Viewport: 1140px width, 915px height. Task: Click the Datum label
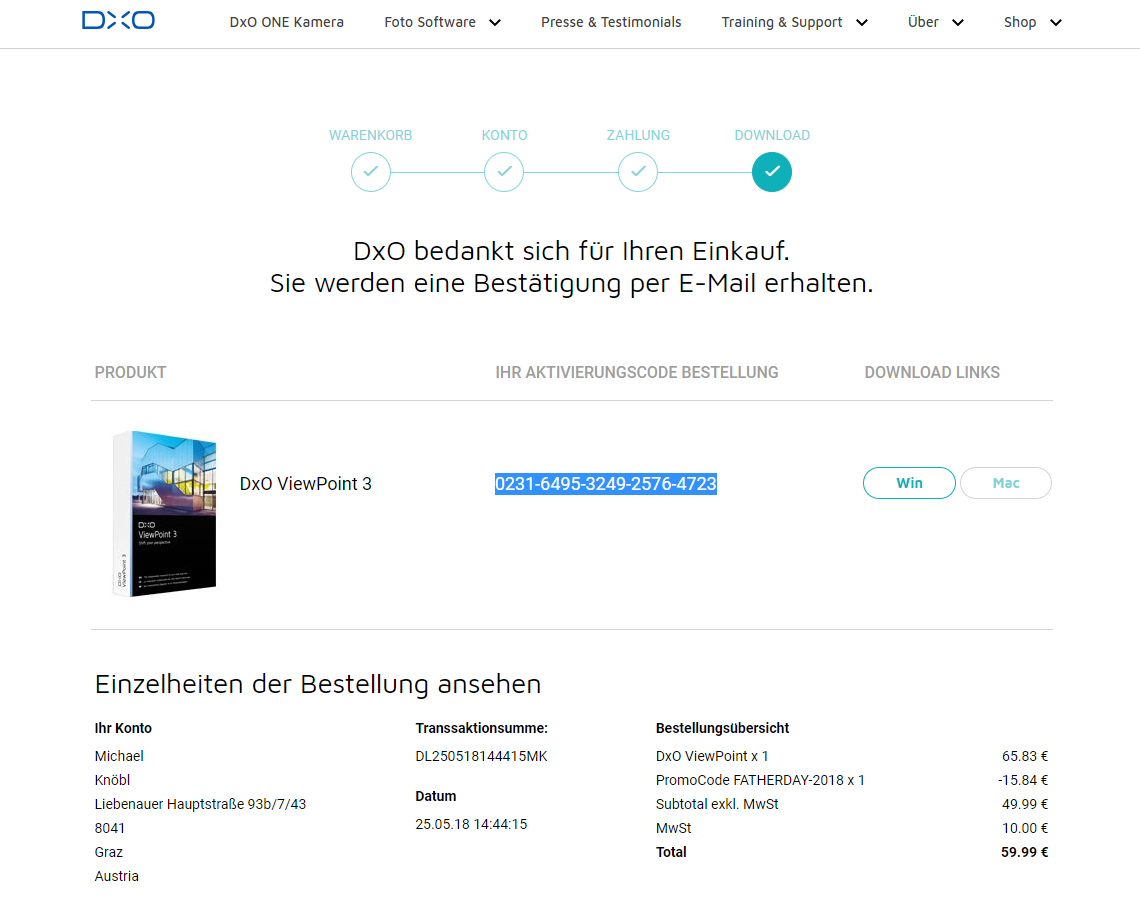click(x=436, y=797)
